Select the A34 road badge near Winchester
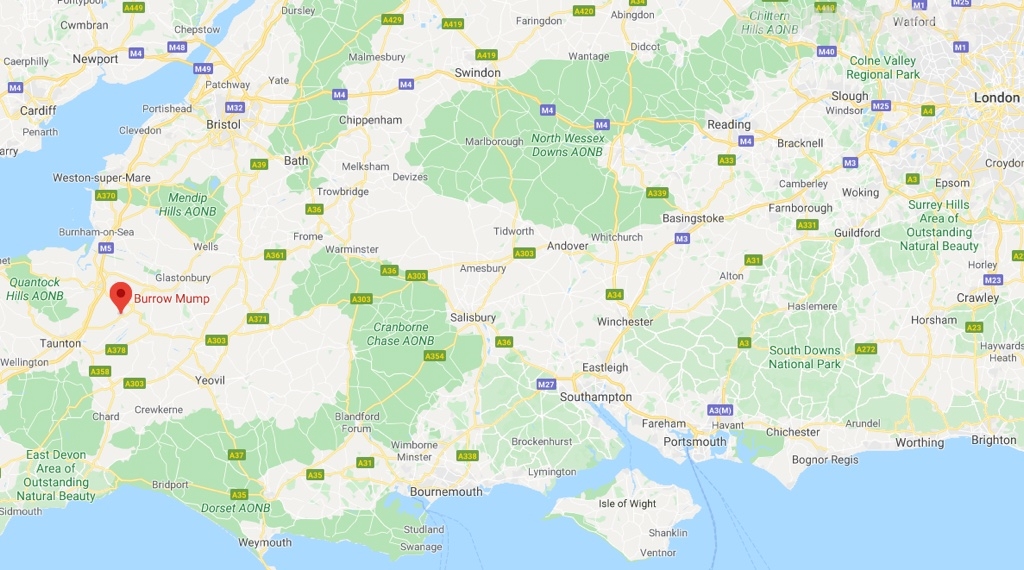 pos(614,294)
